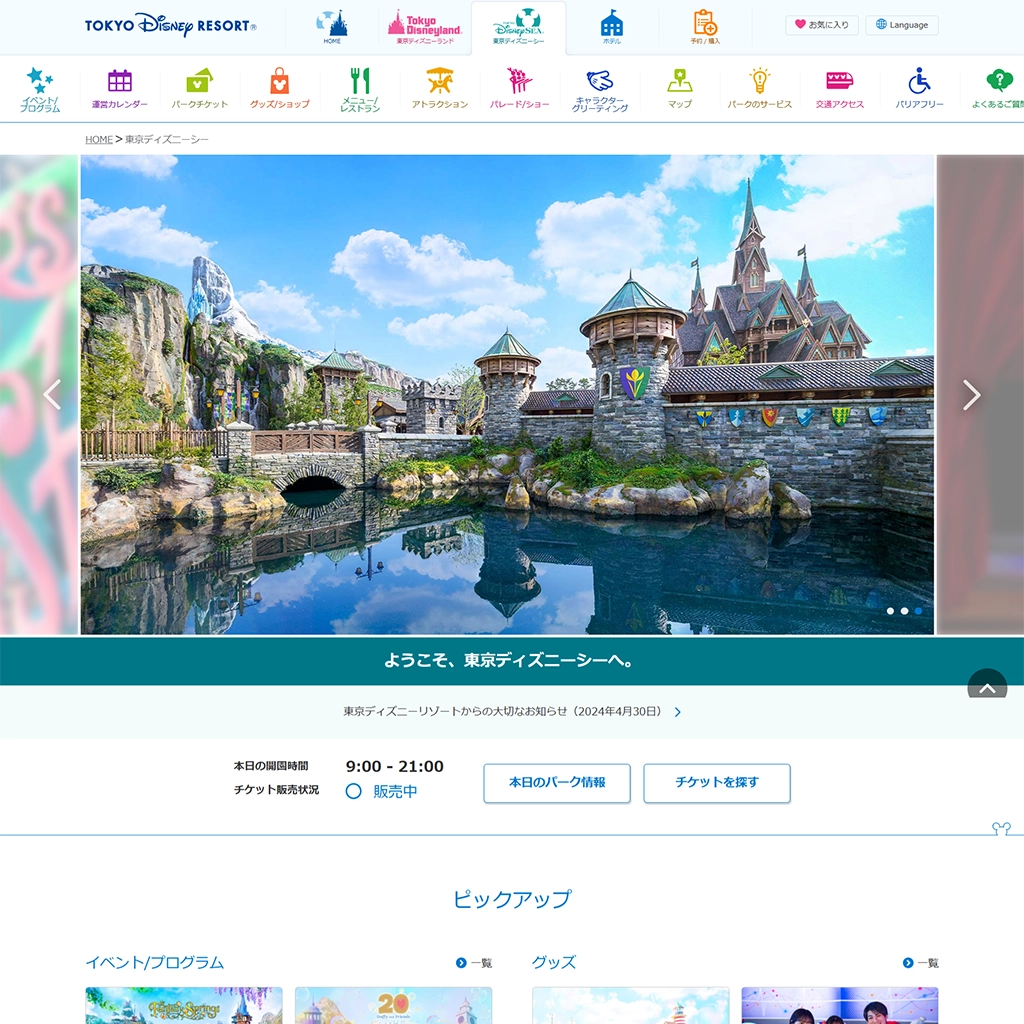Show the next carousel slide
1024x1024 pixels.
point(972,394)
